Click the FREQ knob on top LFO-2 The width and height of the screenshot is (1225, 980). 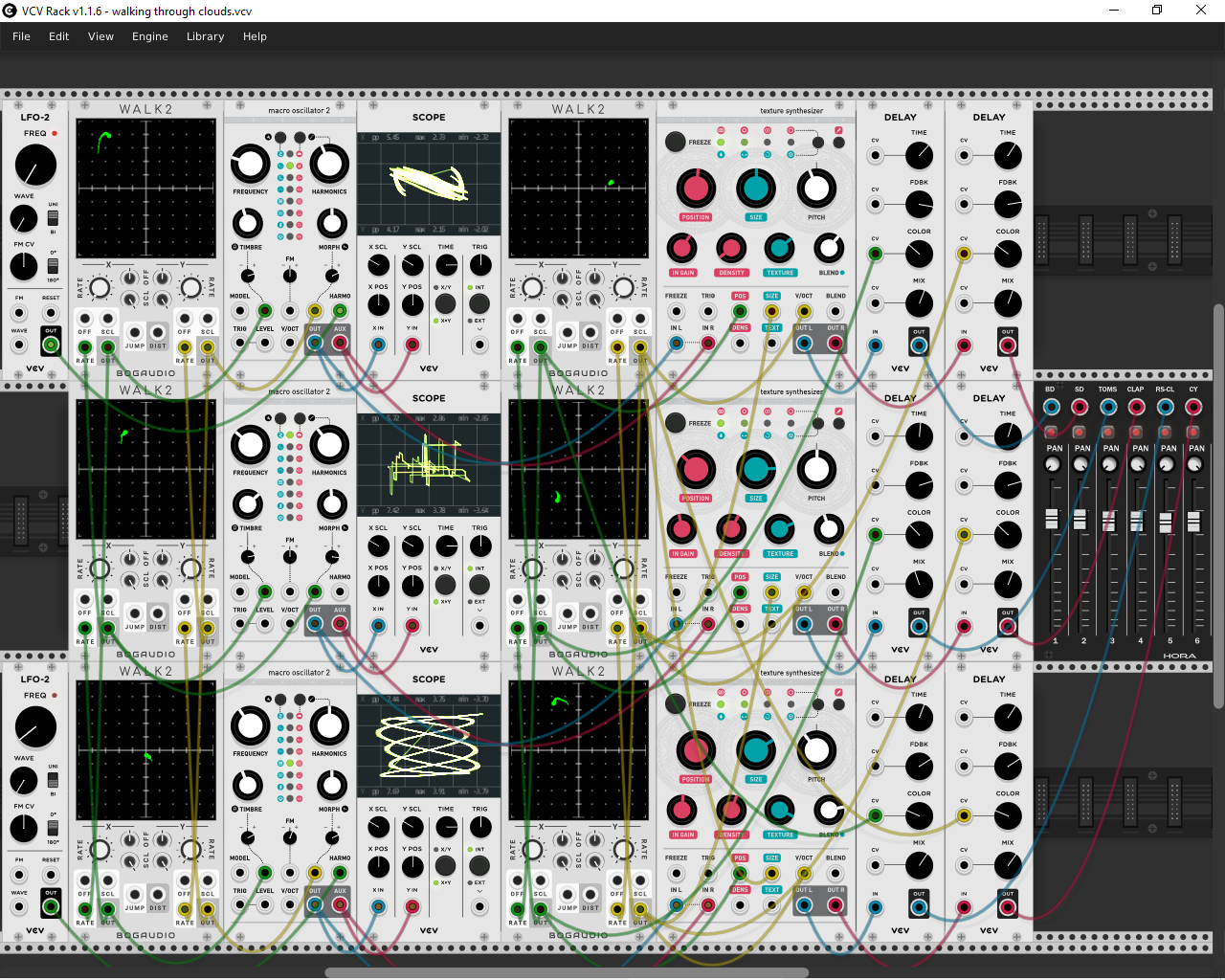coord(35,166)
